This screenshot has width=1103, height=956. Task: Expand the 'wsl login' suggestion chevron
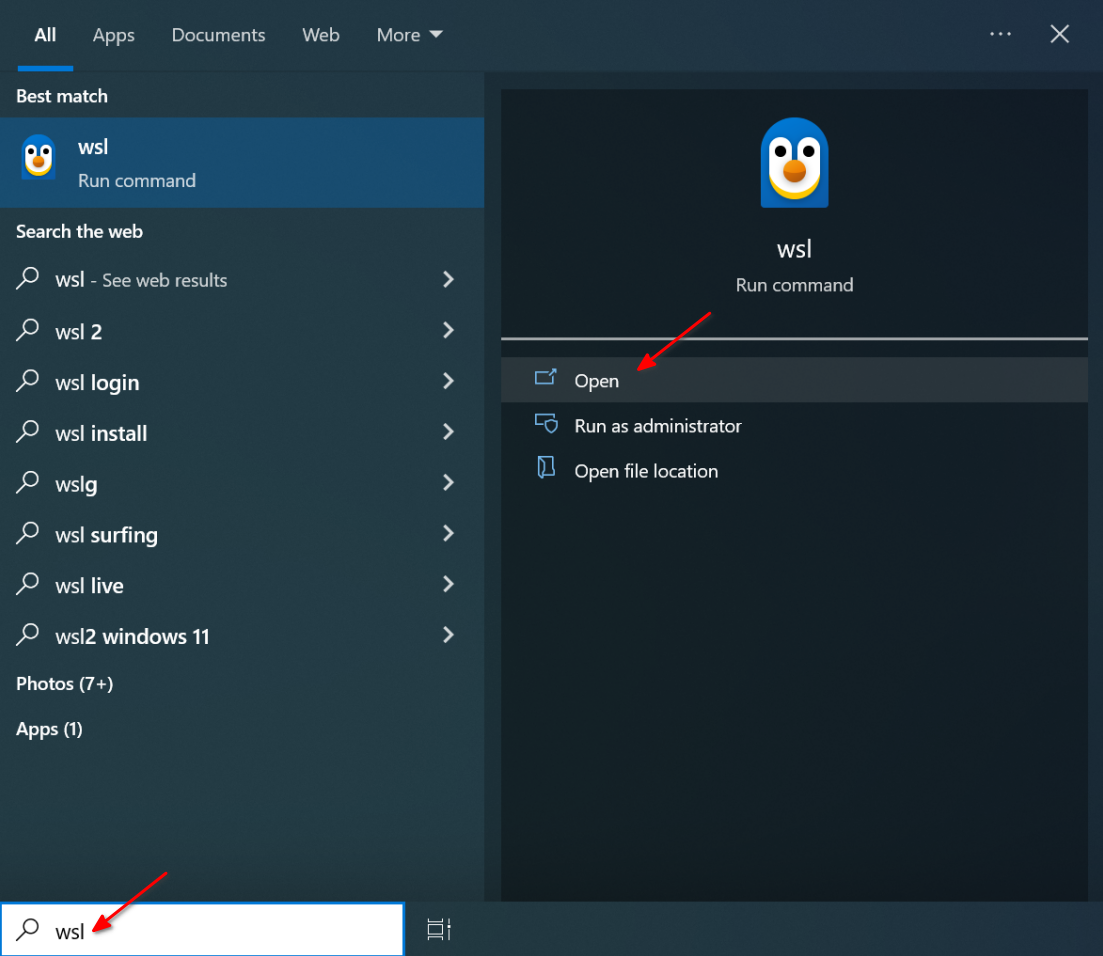448,381
